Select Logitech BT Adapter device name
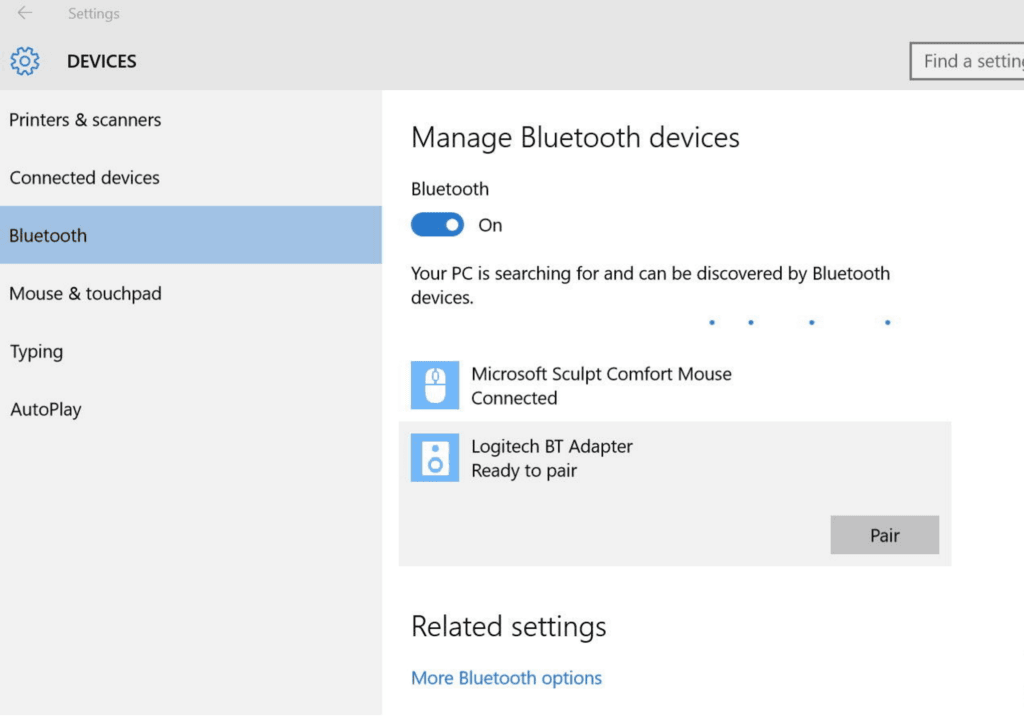This screenshot has height=723, width=1024. pos(552,447)
